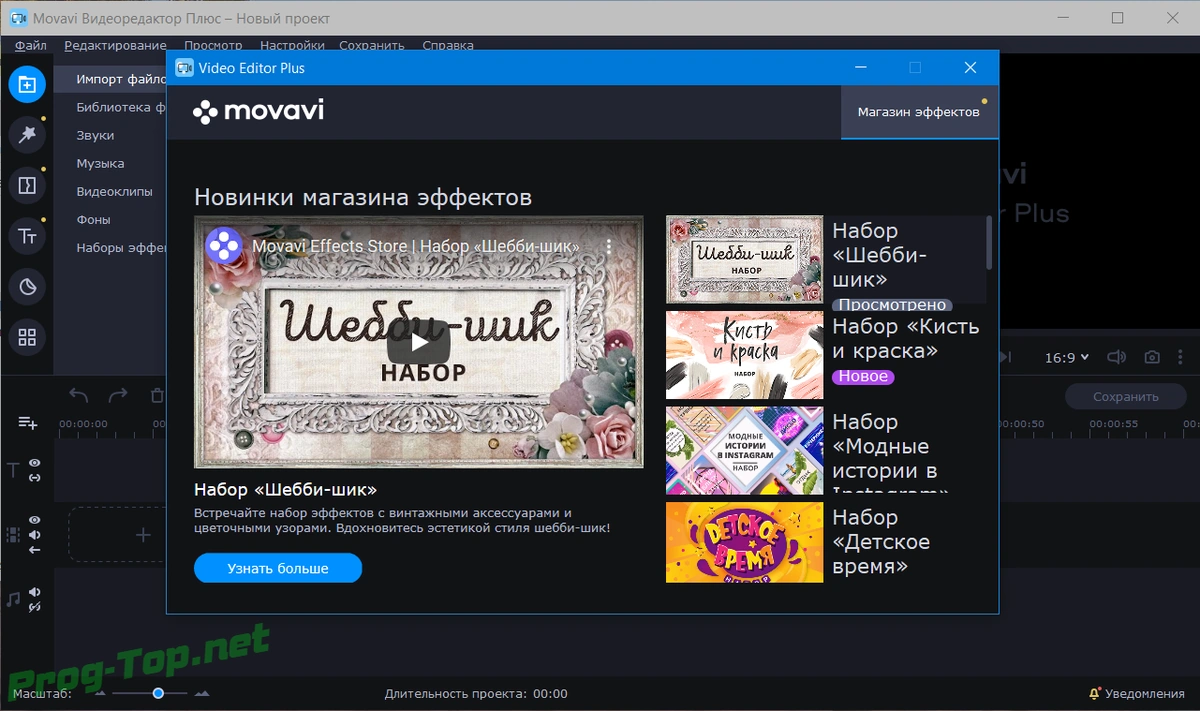Image resolution: width=1200 pixels, height=711 pixels.
Task: Select Библиотека файлов list entry
Action: (120, 107)
